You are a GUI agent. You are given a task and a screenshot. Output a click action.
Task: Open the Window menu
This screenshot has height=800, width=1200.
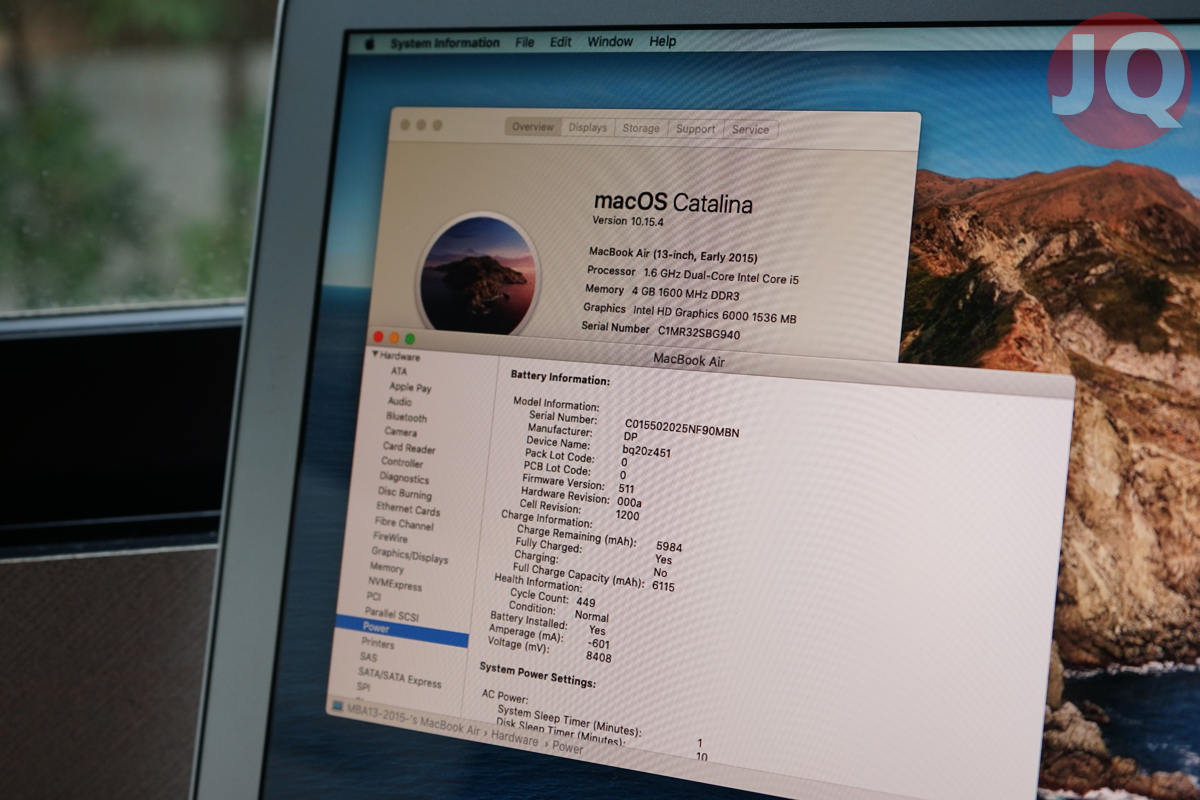click(610, 42)
